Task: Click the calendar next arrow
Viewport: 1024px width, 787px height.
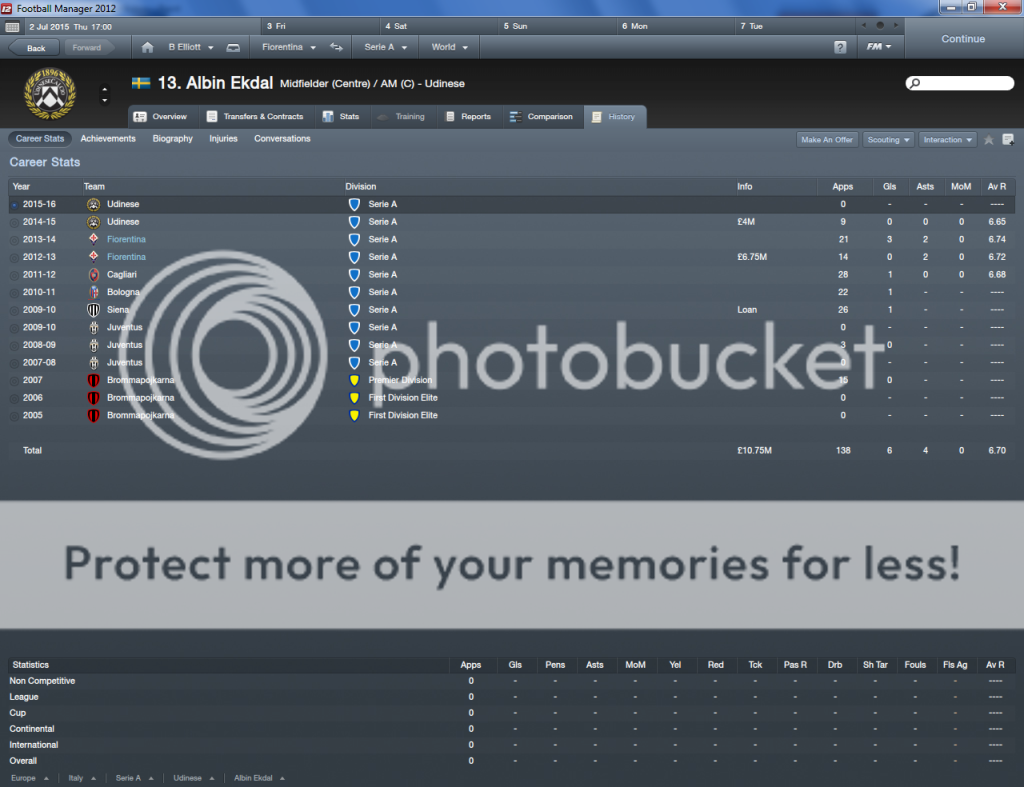Action: click(896, 25)
